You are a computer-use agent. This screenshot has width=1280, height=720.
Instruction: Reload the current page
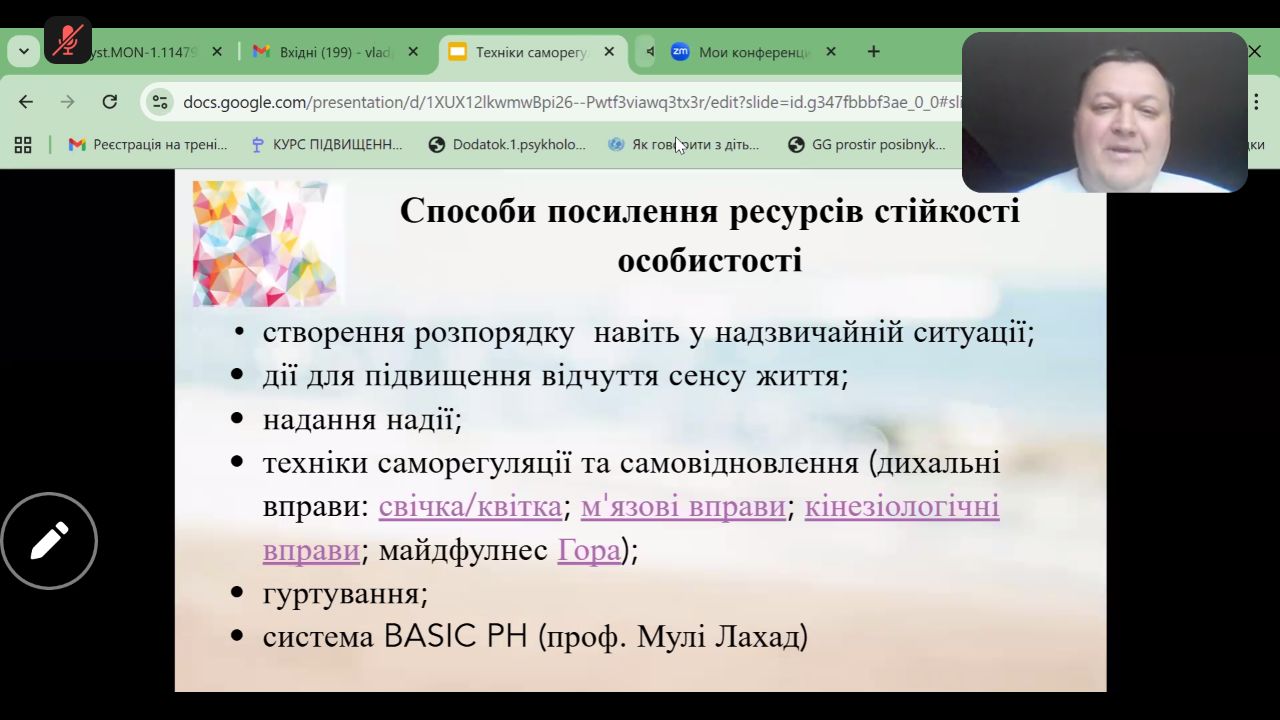110,102
